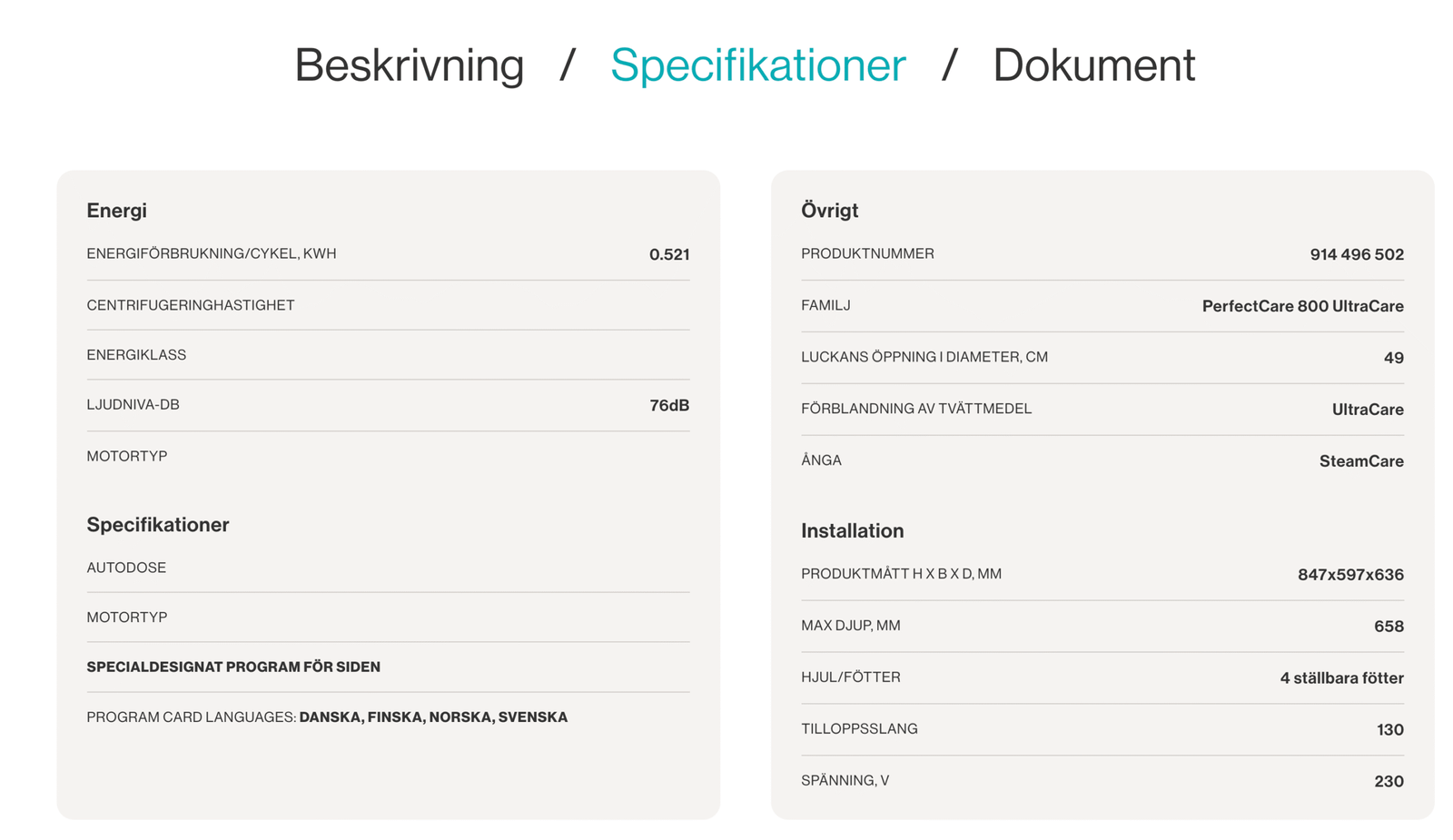This screenshot has width=1453, height=840.
Task: Select the 0.521 energy consumption value
Action: [668, 255]
